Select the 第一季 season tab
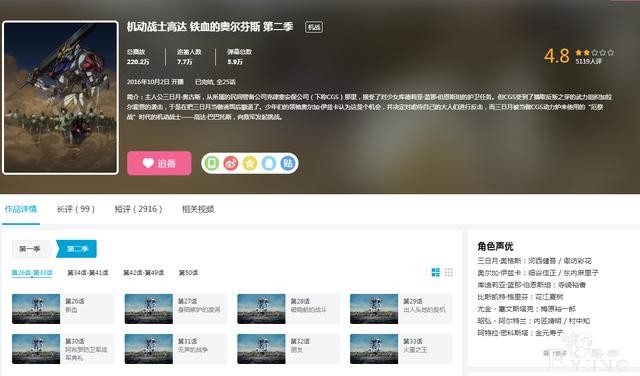 coord(31,249)
